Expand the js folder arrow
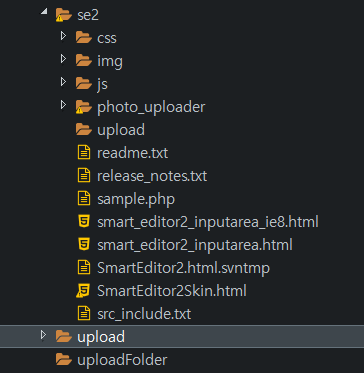 pyautogui.click(x=63, y=81)
